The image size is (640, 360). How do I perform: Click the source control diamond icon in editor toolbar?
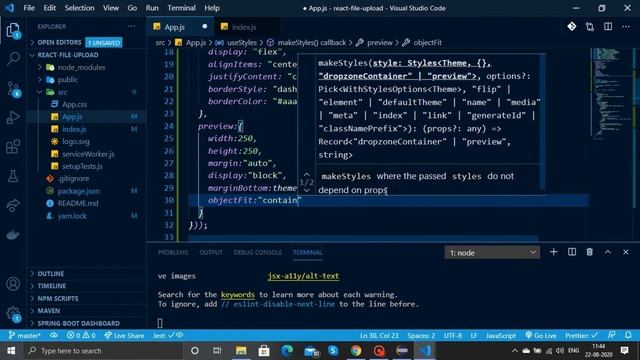[571, 27]
